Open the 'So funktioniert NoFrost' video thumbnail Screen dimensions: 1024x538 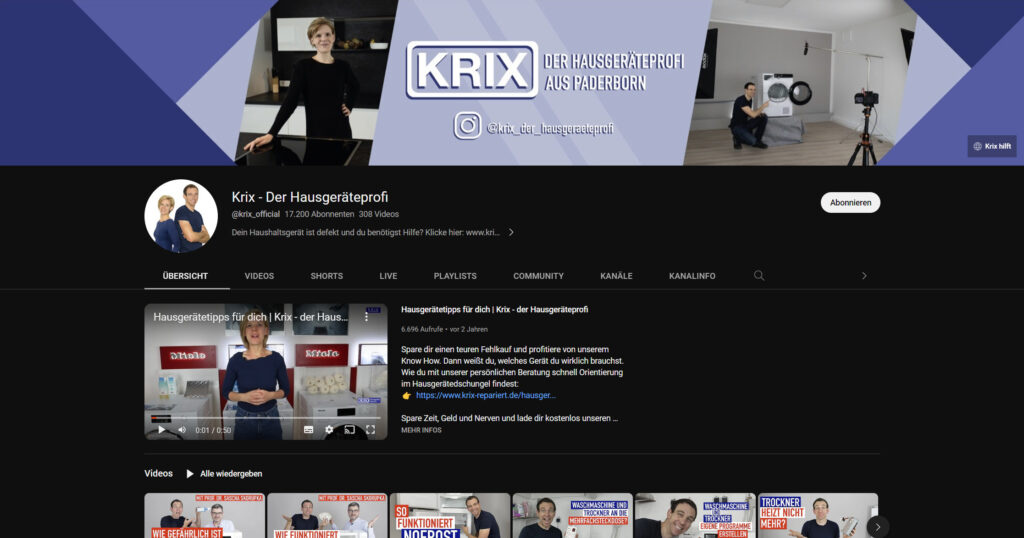coord(450,516)
